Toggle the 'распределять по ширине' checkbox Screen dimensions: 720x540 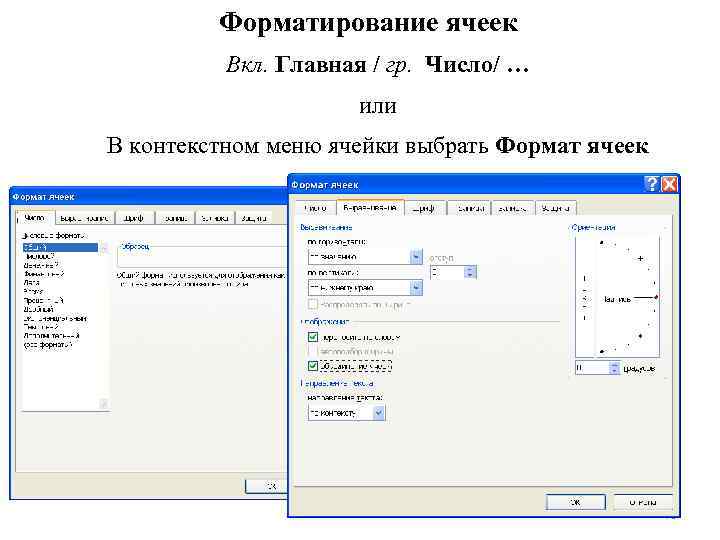point(312,304)
